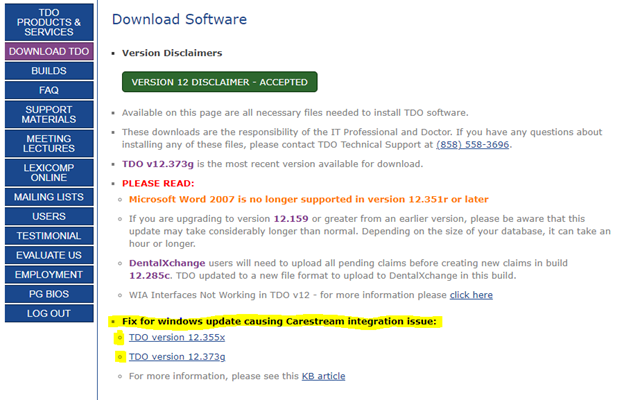This screenshot has height=400, width=624.
Task: Open the KB article link
Action: click(323, 376)
